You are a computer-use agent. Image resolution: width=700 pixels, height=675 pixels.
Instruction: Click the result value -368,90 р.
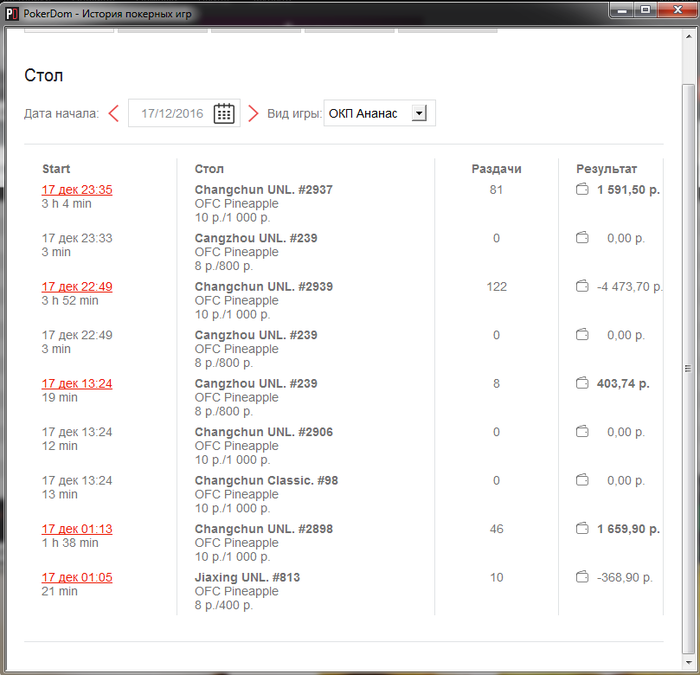click(625, 578)
